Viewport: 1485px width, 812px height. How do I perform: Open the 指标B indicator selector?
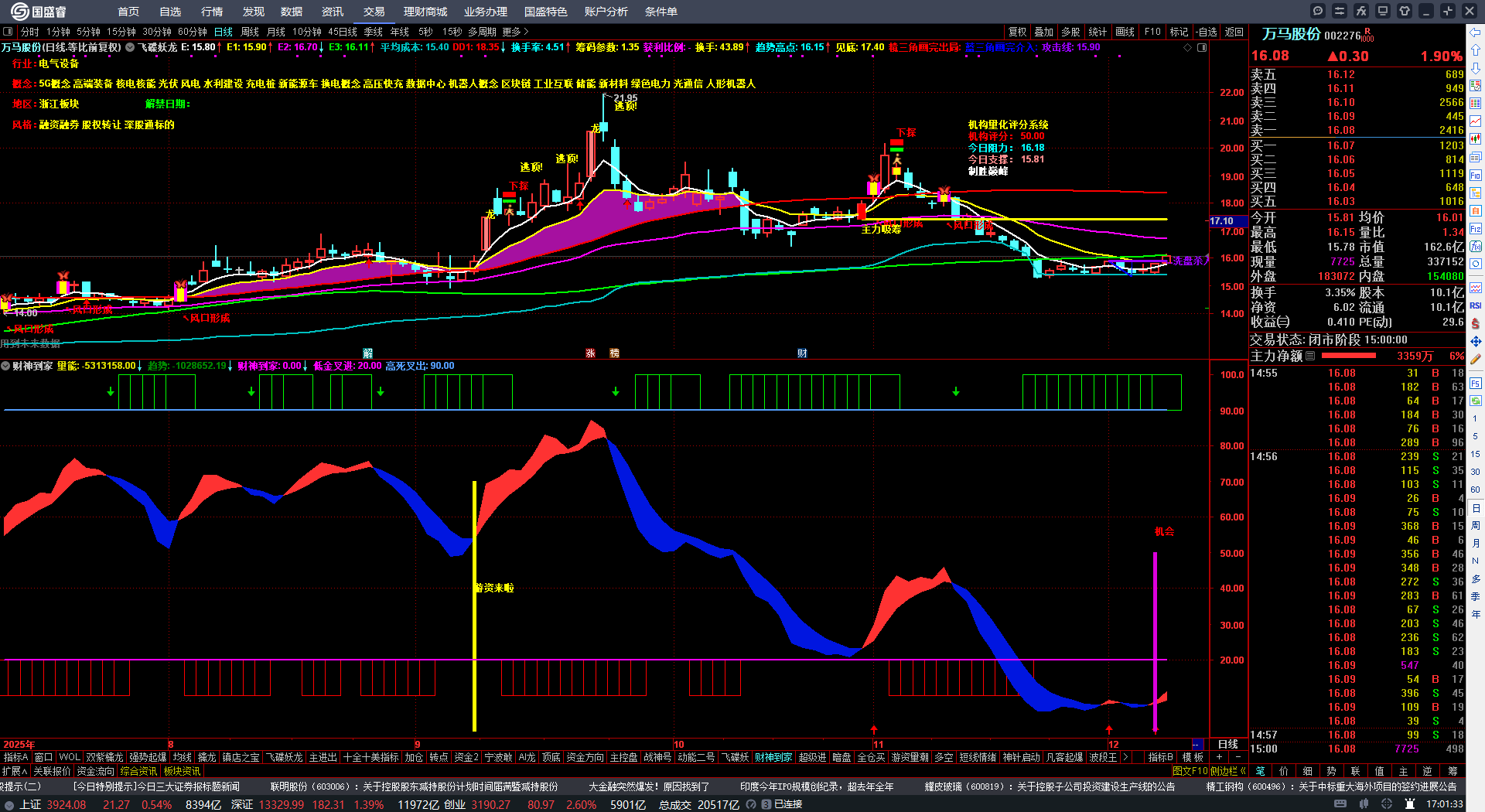pos(1160,757)
